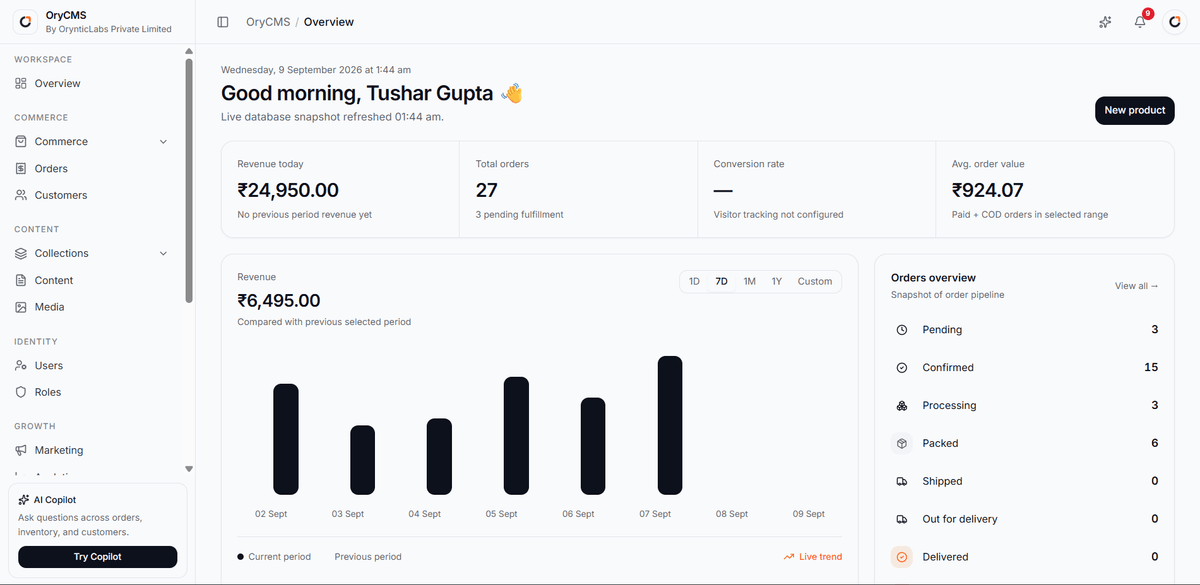This screenshot has width=1200, height=585.
Task: Click the Marketing megaphone icon
Action: tap(21, 451)
